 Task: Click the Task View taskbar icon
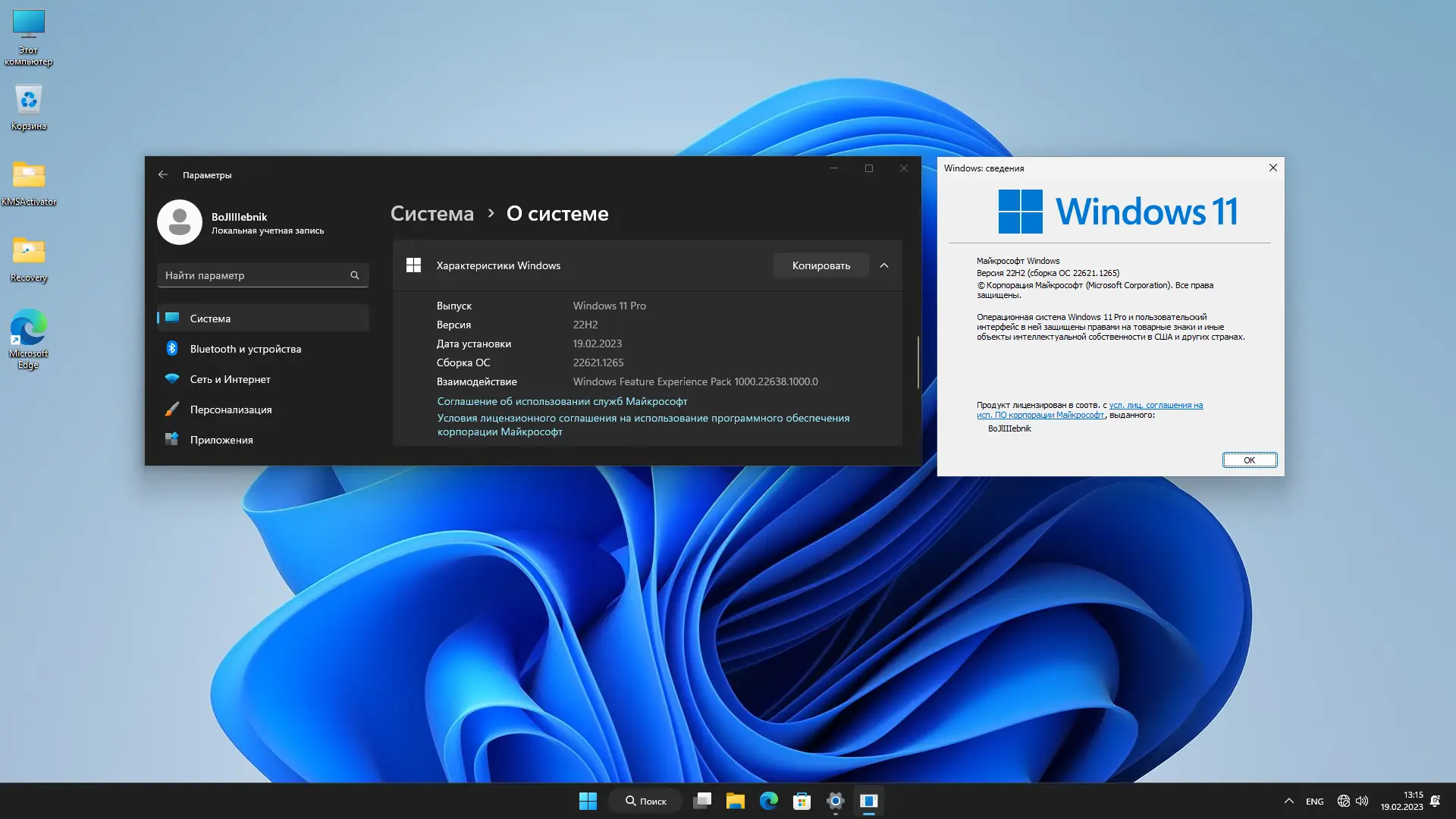(702, 801)
